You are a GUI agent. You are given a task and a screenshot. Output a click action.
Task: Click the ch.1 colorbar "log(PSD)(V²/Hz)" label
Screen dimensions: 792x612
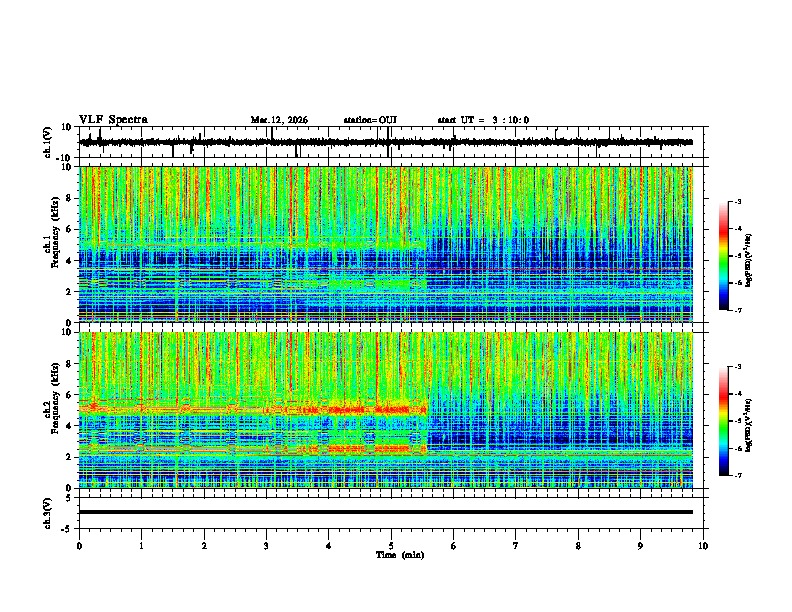(749, 261)
